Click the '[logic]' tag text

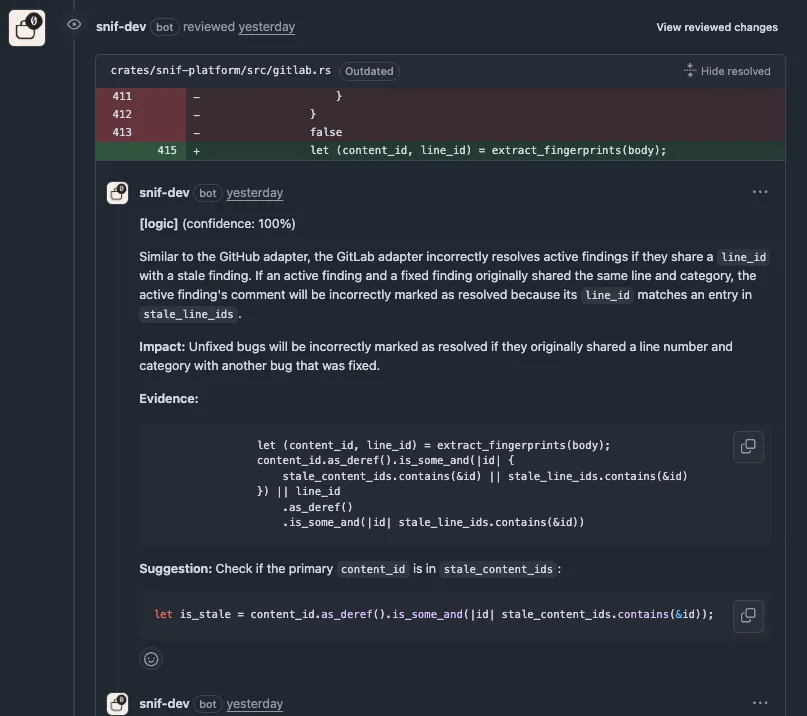click(159, 224)
